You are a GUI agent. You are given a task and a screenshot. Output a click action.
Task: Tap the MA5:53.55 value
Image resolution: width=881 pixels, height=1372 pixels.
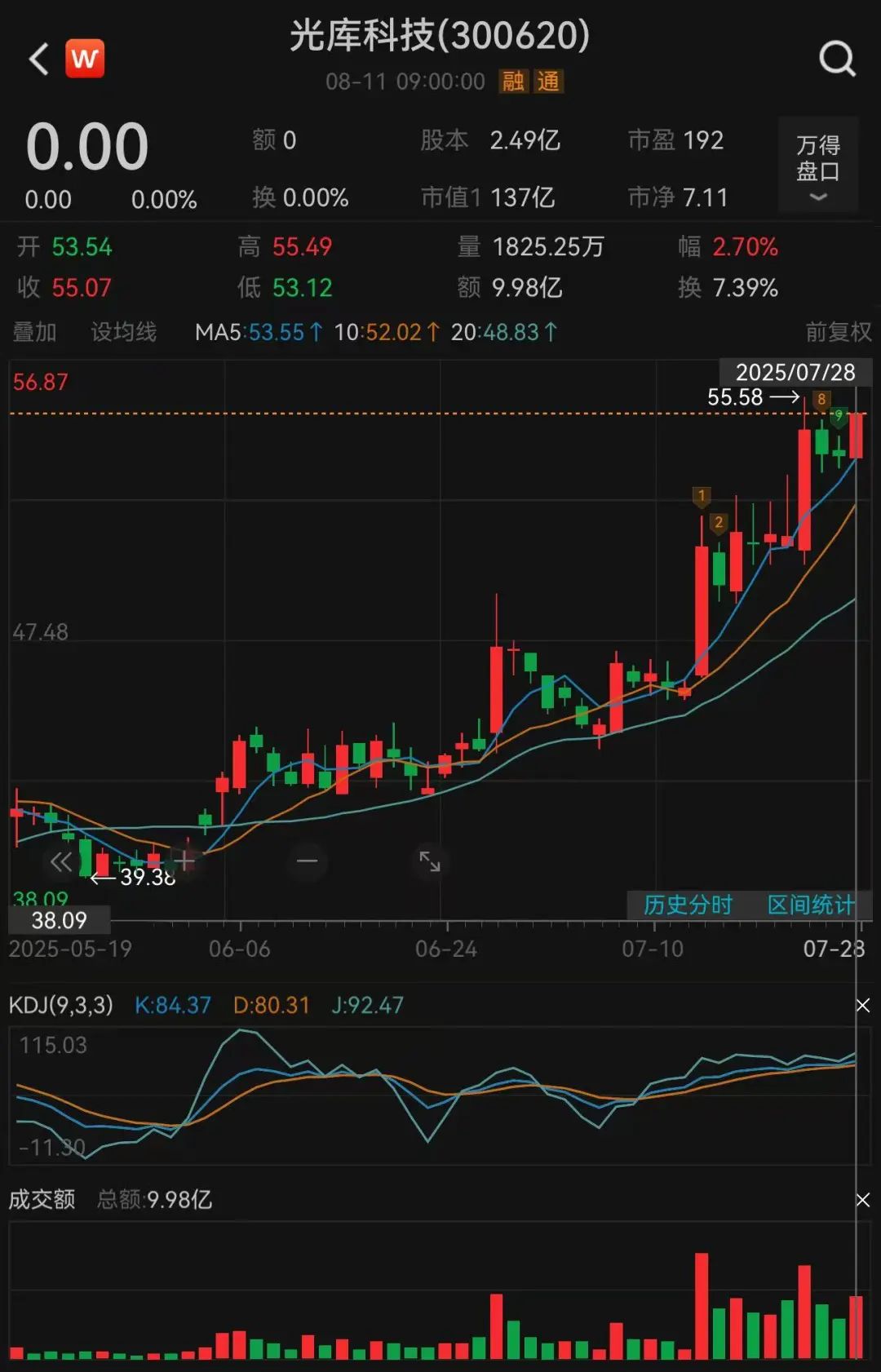[x=259, y=332]
